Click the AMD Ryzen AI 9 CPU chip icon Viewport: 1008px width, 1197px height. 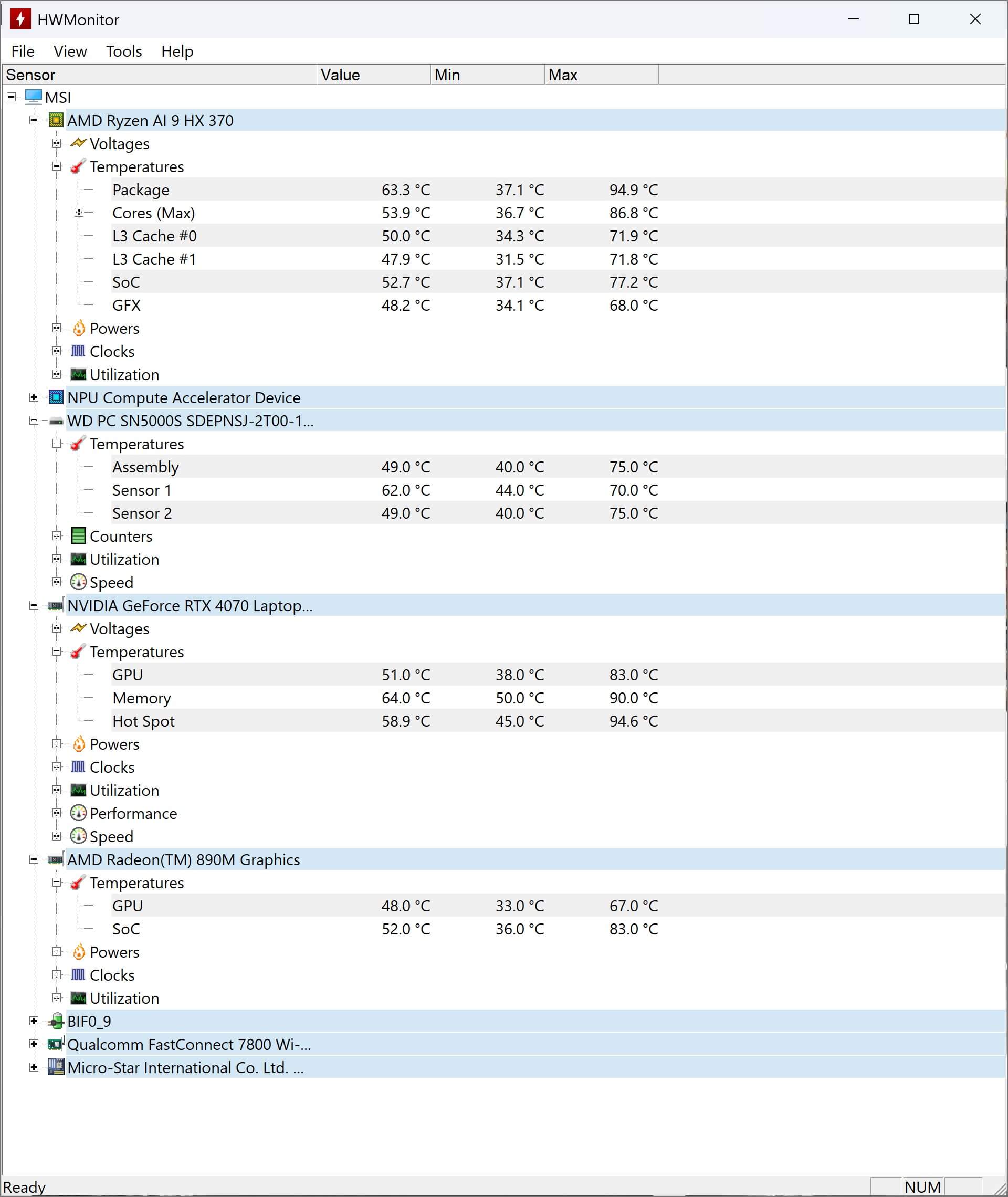(x=56, y=120)
